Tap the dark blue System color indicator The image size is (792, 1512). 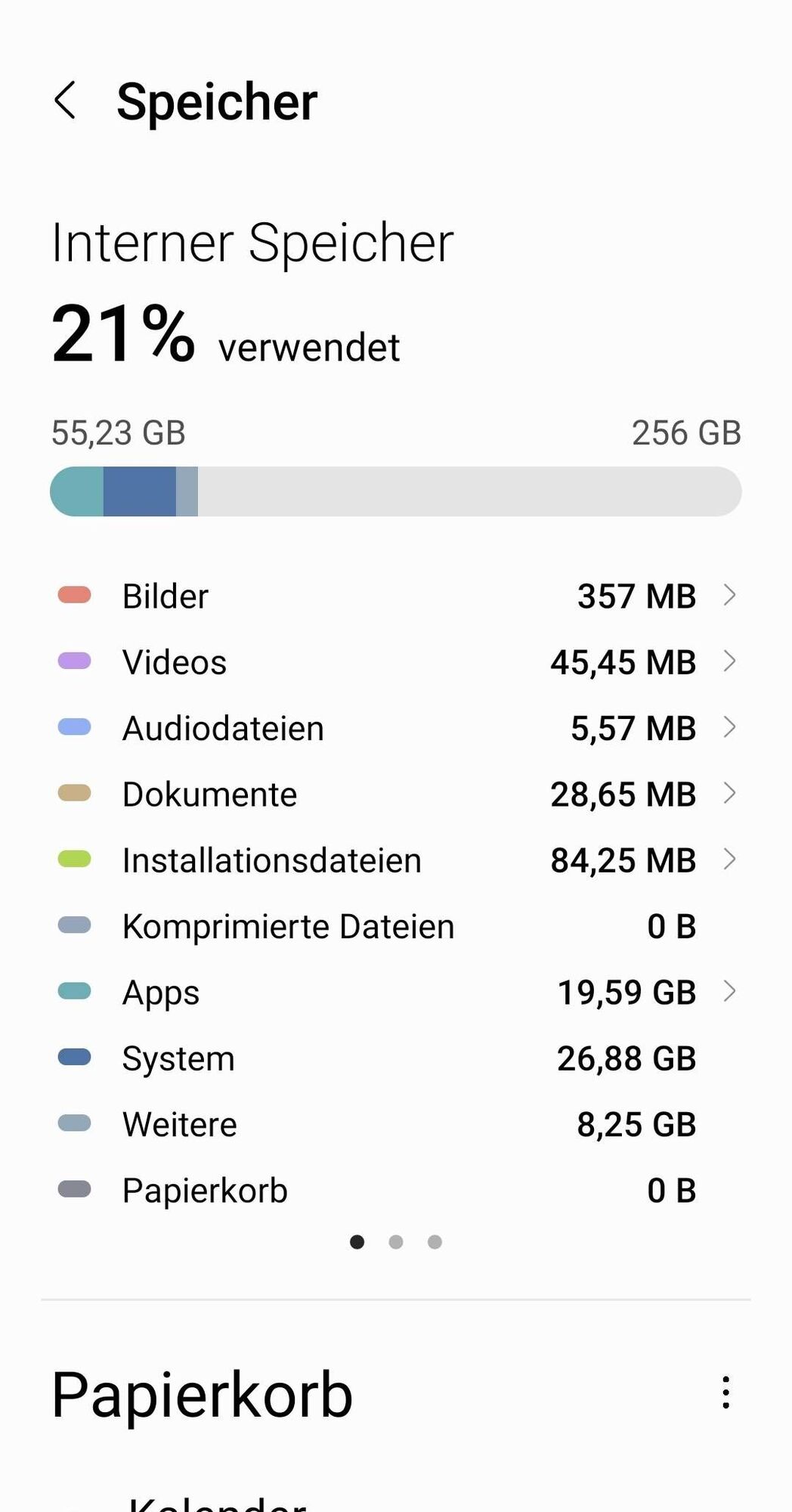(74, 1058)
